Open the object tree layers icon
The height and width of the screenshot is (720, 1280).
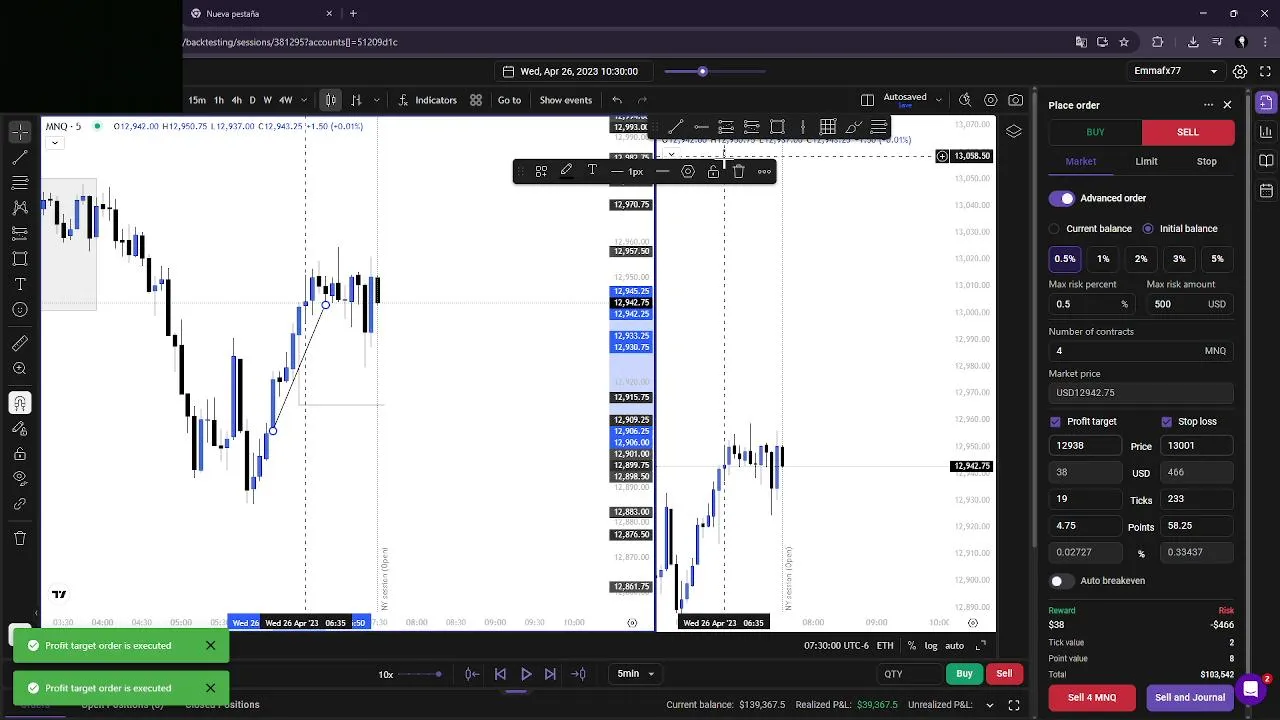(1014, 132)
